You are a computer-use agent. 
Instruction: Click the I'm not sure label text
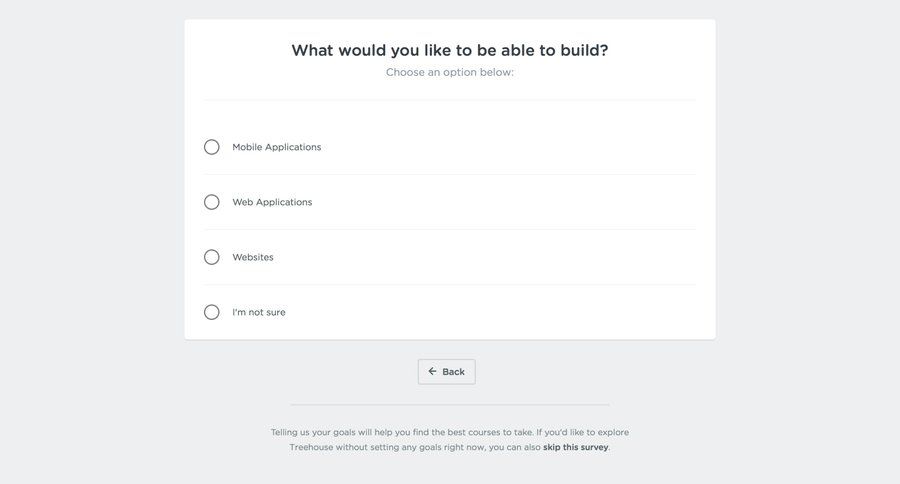259,312
